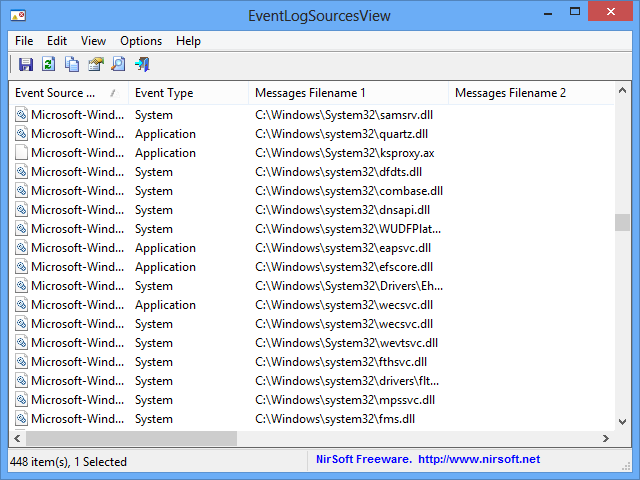Click the Find magnifier toolbar icon
The image size is (640, 480).
point(119,64)
